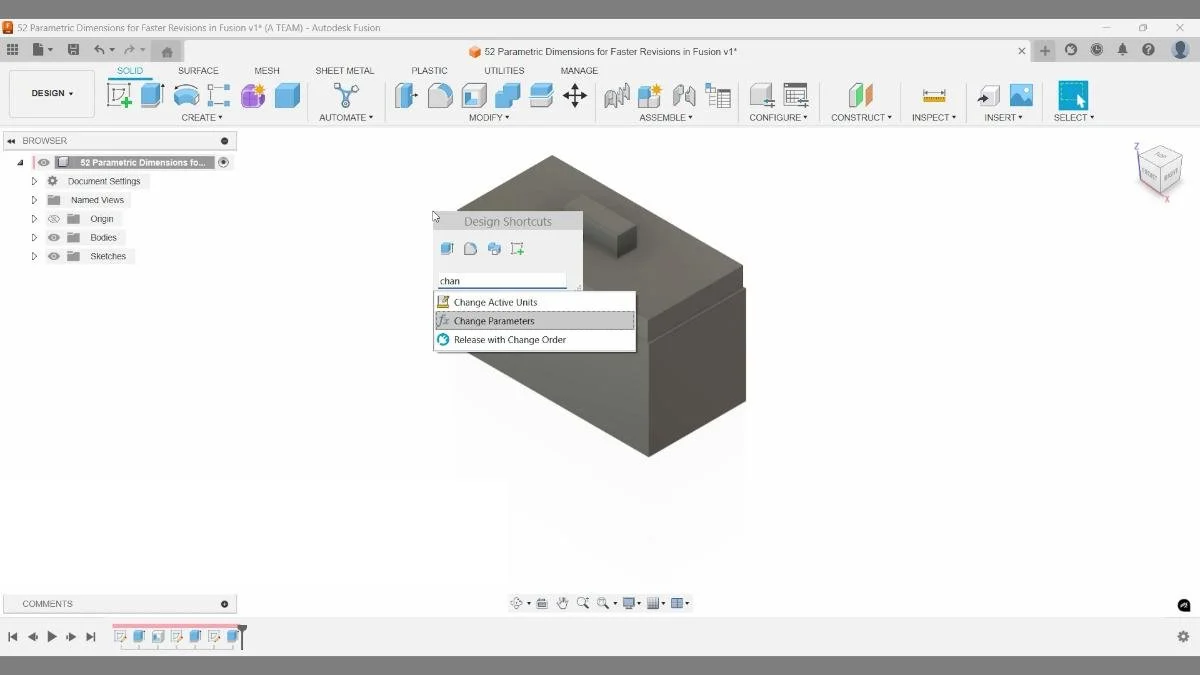Show the Sketches folder visibility eye
The height and width of the screenshot is (675, 1200).
point(53,256)
